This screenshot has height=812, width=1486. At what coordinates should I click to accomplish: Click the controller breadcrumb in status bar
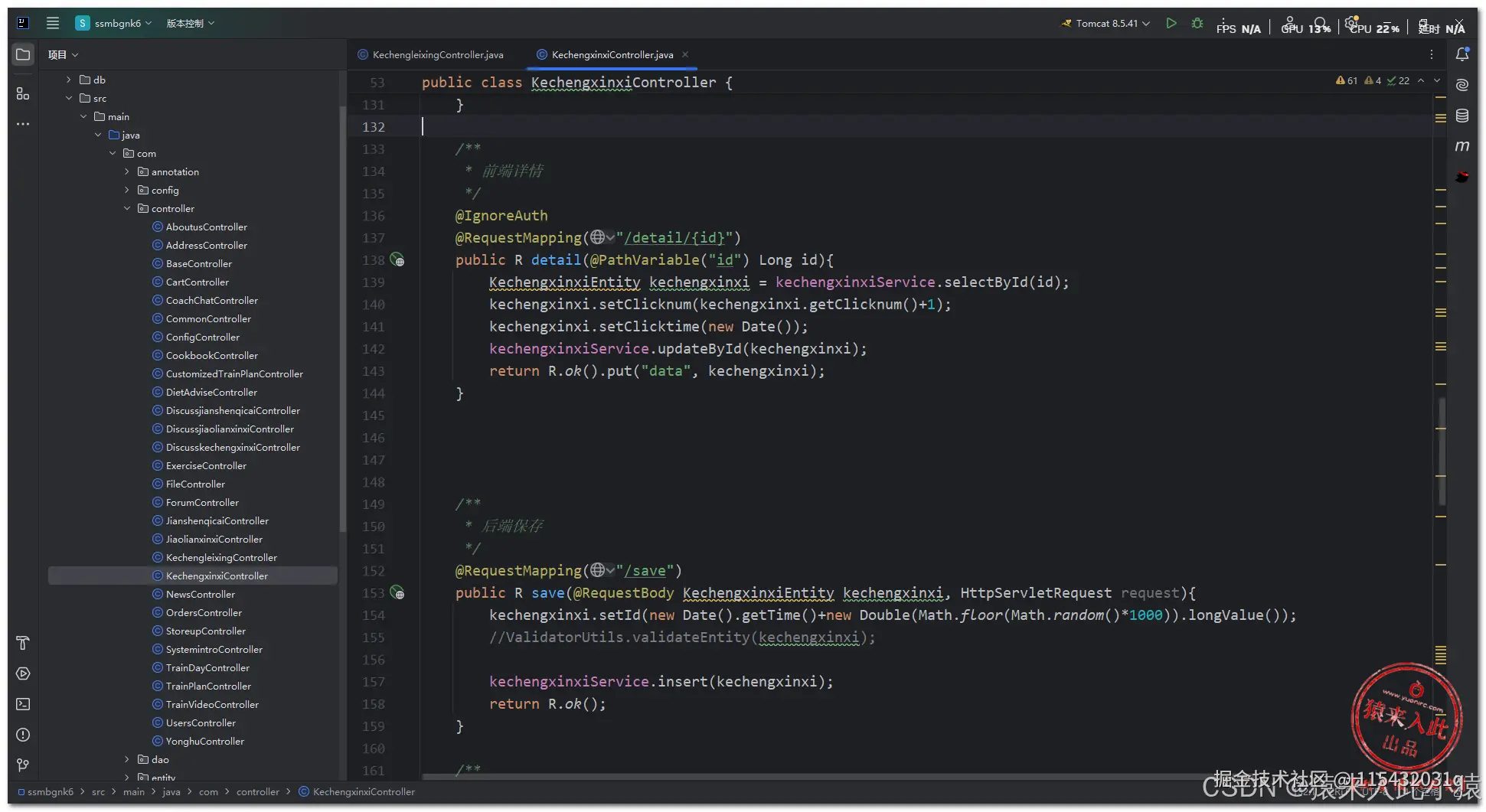(x=258, y=791)
